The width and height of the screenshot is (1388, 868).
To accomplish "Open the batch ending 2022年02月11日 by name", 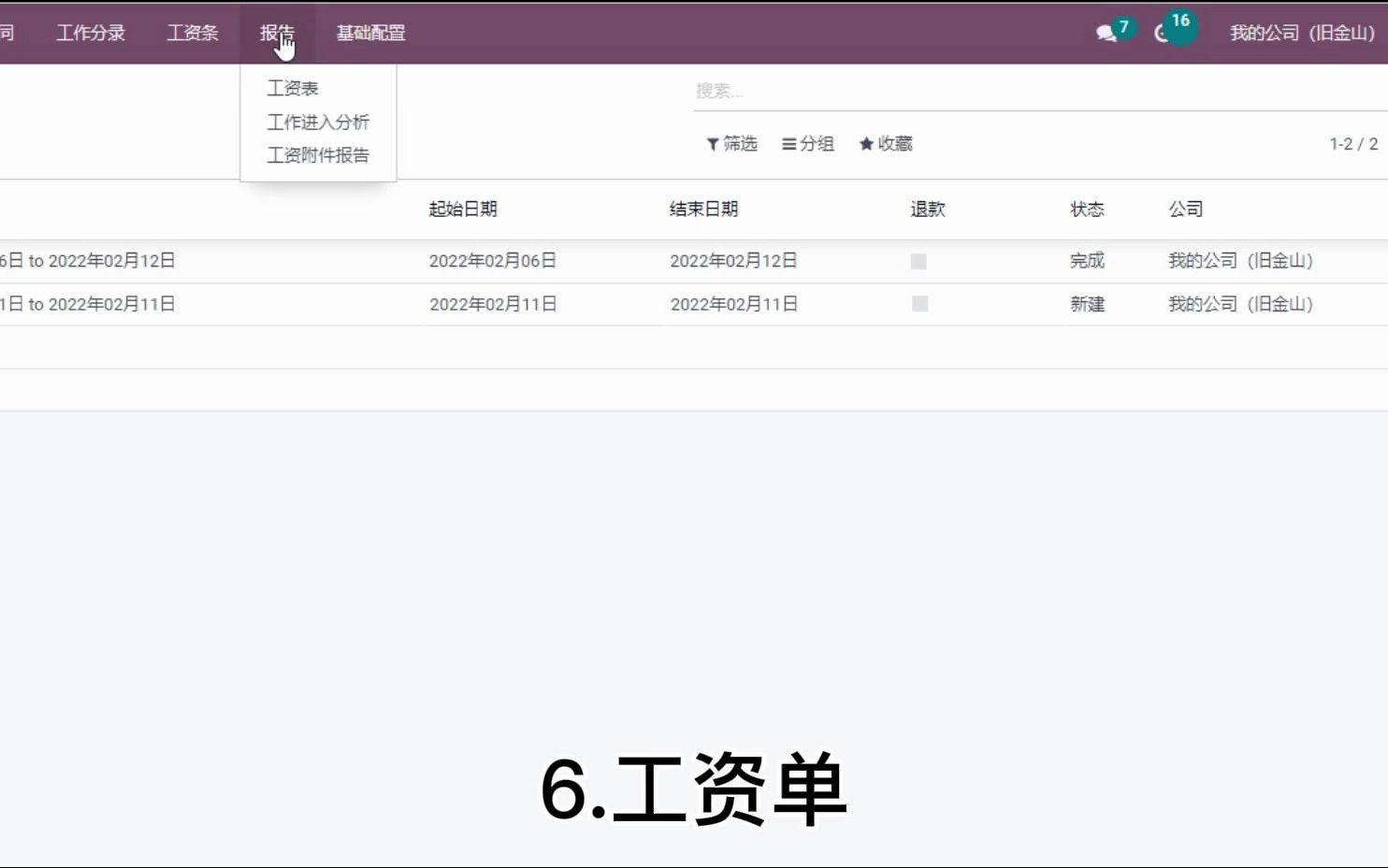I will pos(88,304).
